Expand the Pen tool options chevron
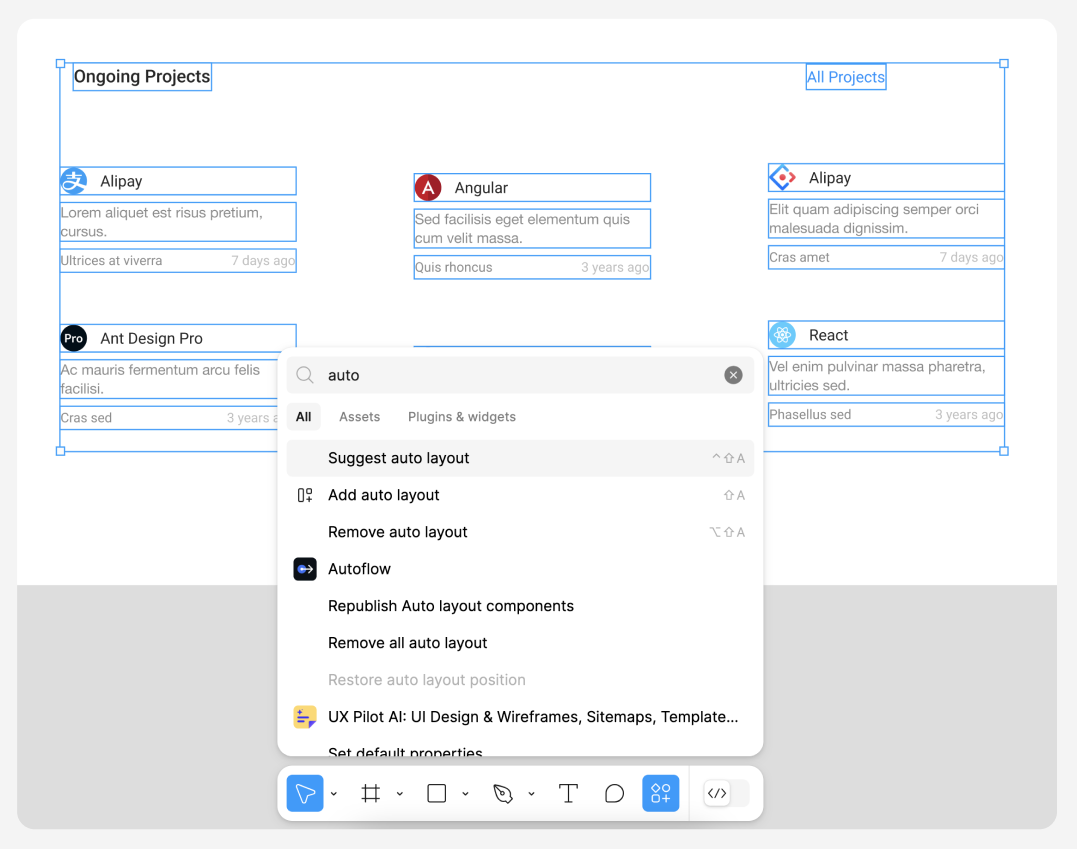This screenshot has height=849, width=1077. click(532, 793)
